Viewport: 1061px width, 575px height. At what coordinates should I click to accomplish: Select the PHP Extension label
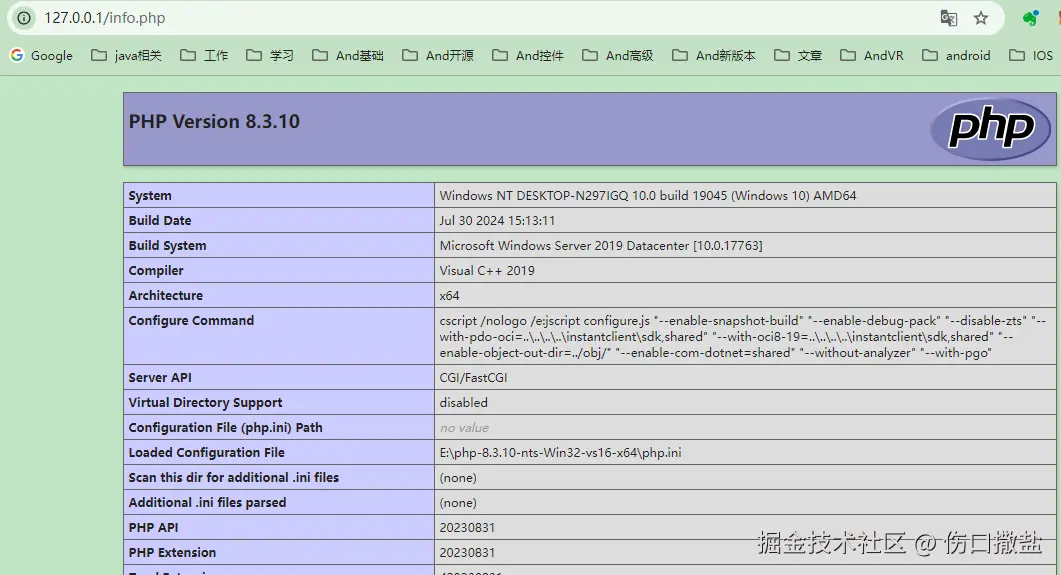(x=172, y=553)
